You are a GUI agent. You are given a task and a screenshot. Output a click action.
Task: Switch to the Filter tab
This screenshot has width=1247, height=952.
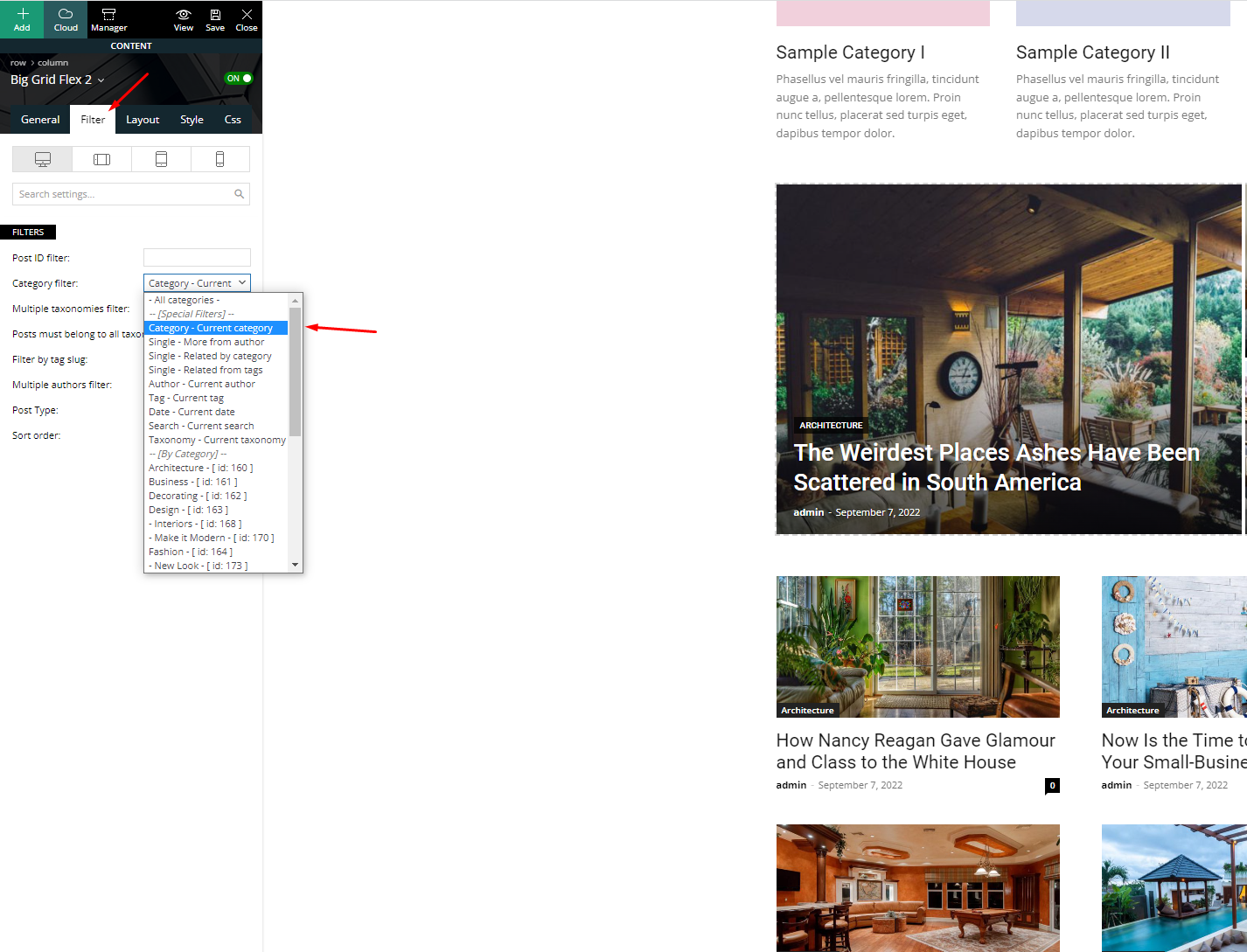click(x=93, y=120)
